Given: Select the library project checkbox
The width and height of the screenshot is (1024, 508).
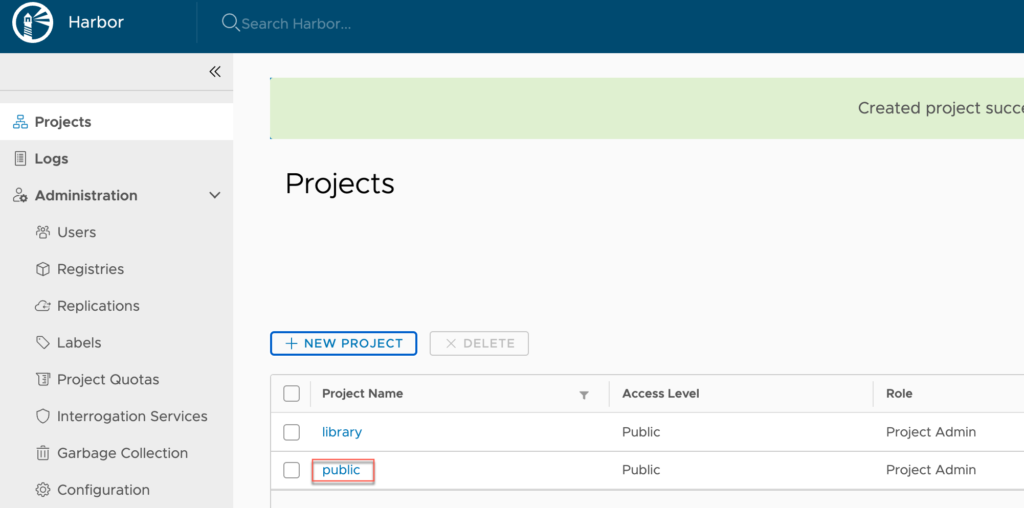Looking at the screenshot, I should click(x=291, y=432).
